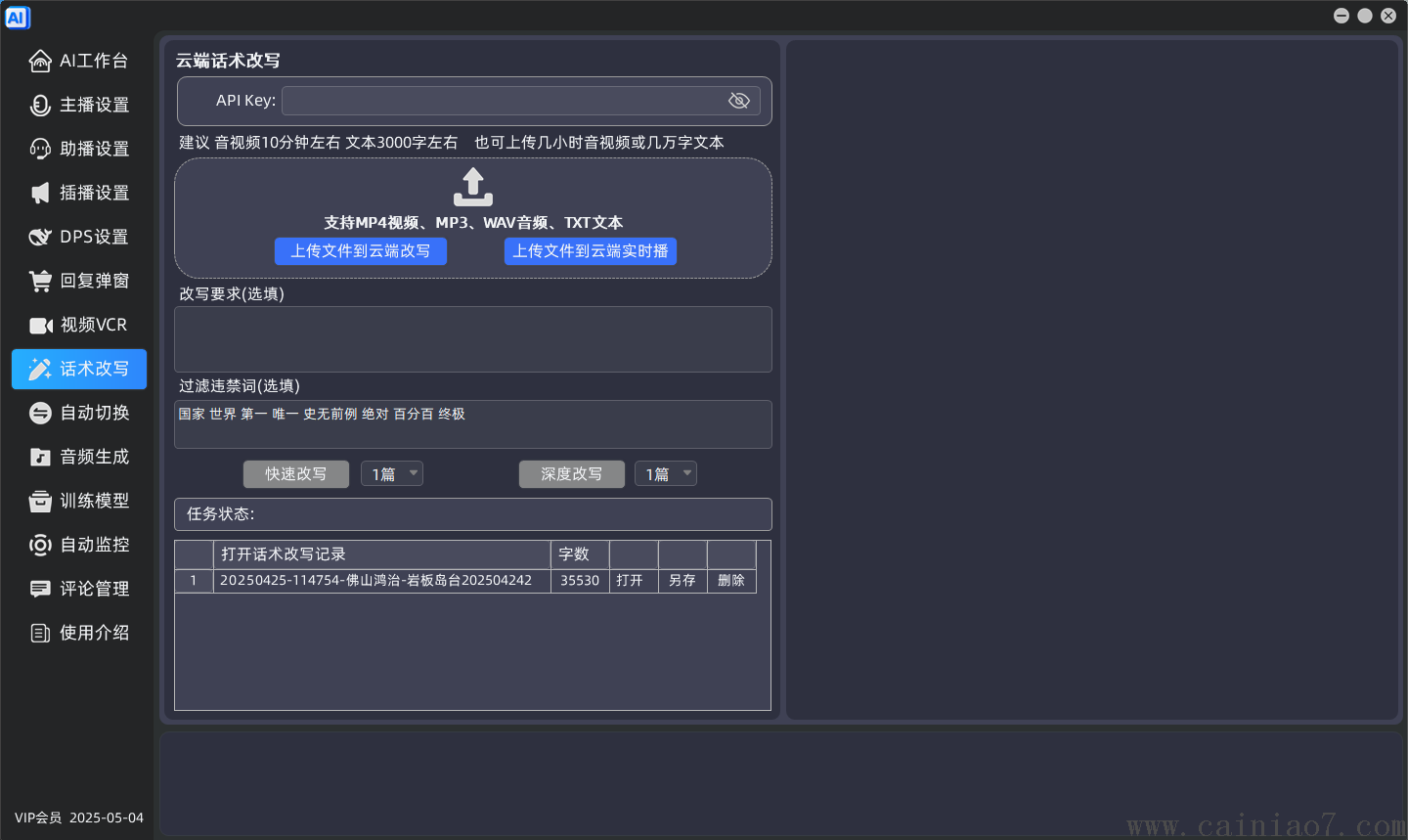Click the AI工作台 home icon
Viewport: 1408px width, 840px height.
40,61
